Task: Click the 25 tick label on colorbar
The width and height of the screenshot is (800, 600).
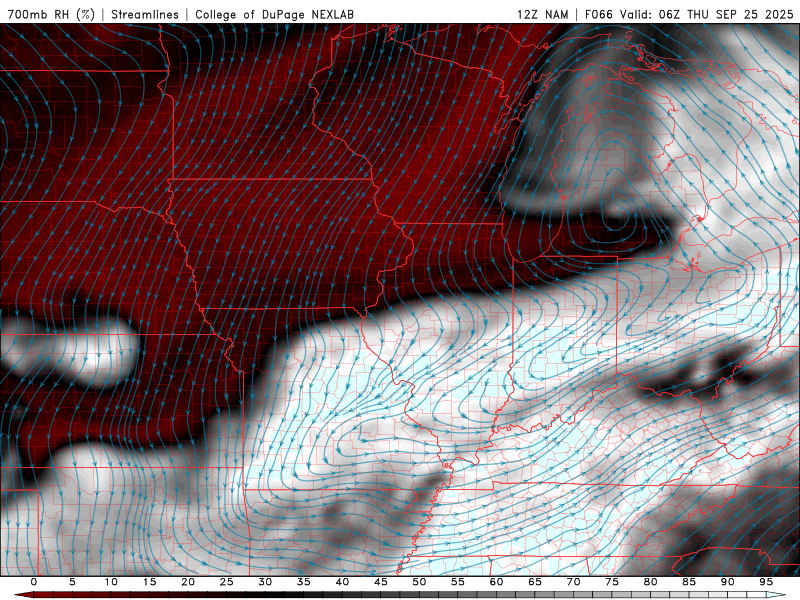Action: coord(226,582)
